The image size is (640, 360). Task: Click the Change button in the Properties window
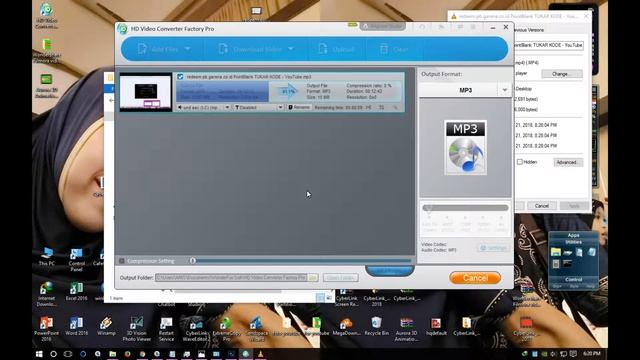[562, 74]
